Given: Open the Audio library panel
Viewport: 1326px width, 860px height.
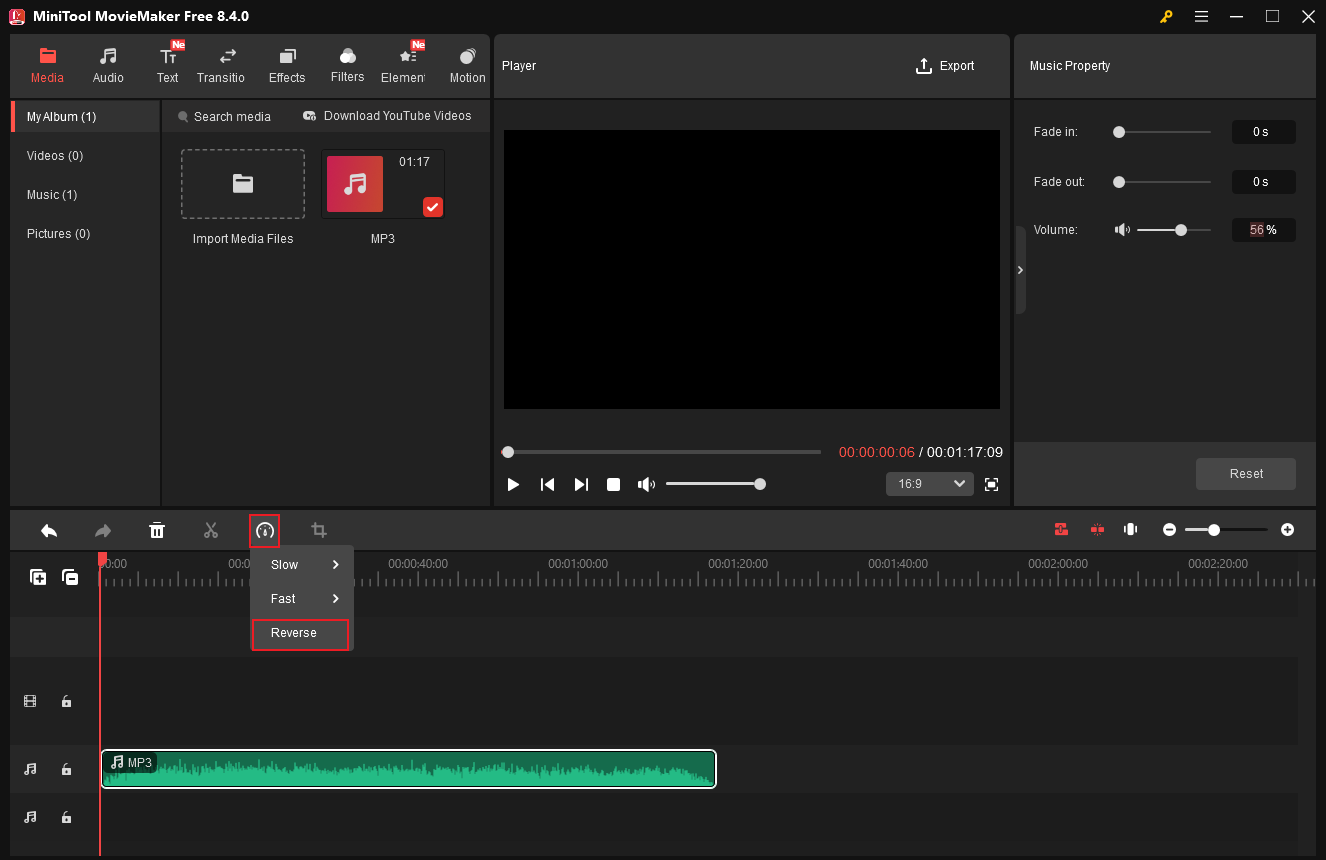Looking at the screenshot, I should [x=107, y=62].
